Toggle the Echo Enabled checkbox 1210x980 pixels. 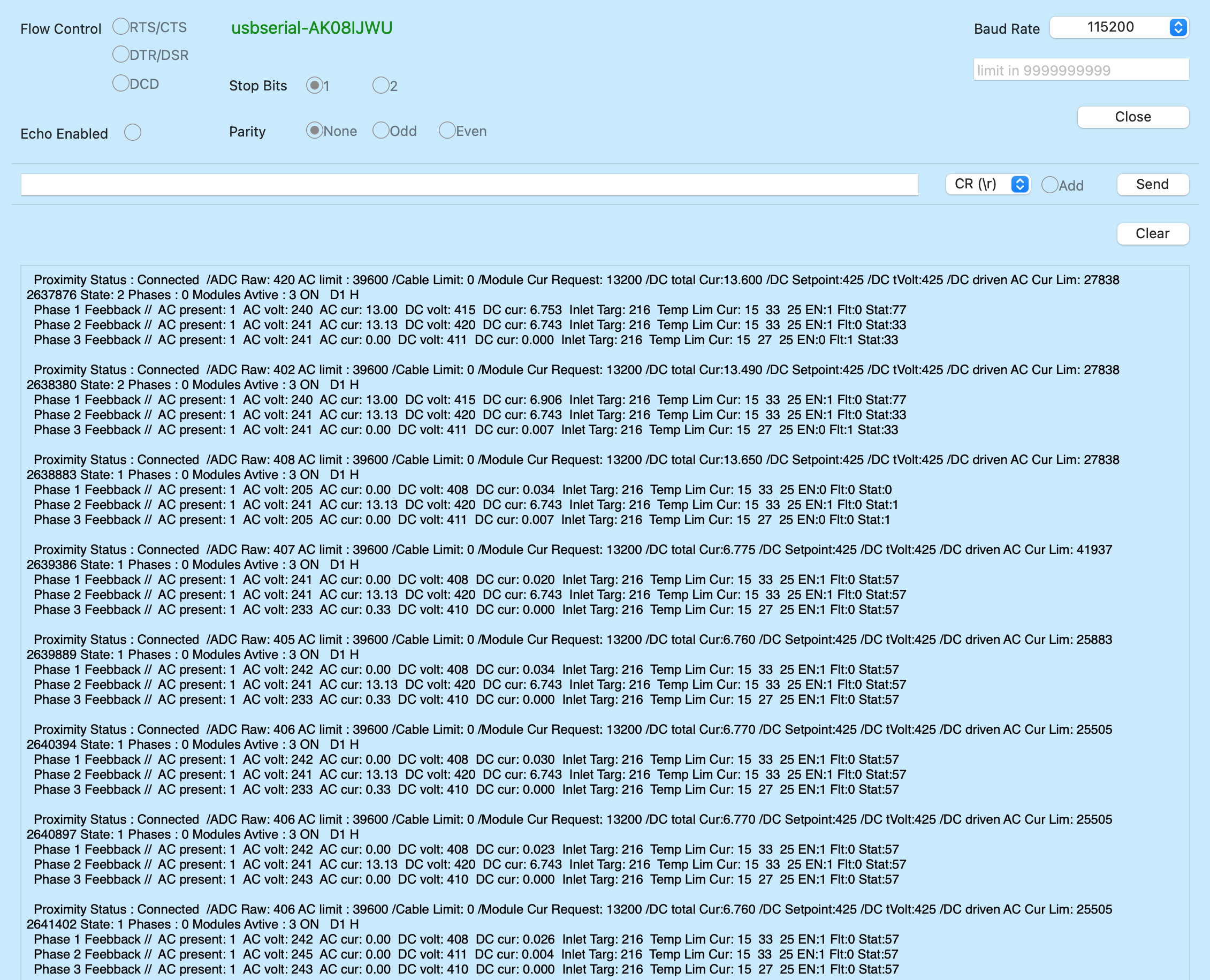click(133, 133)
